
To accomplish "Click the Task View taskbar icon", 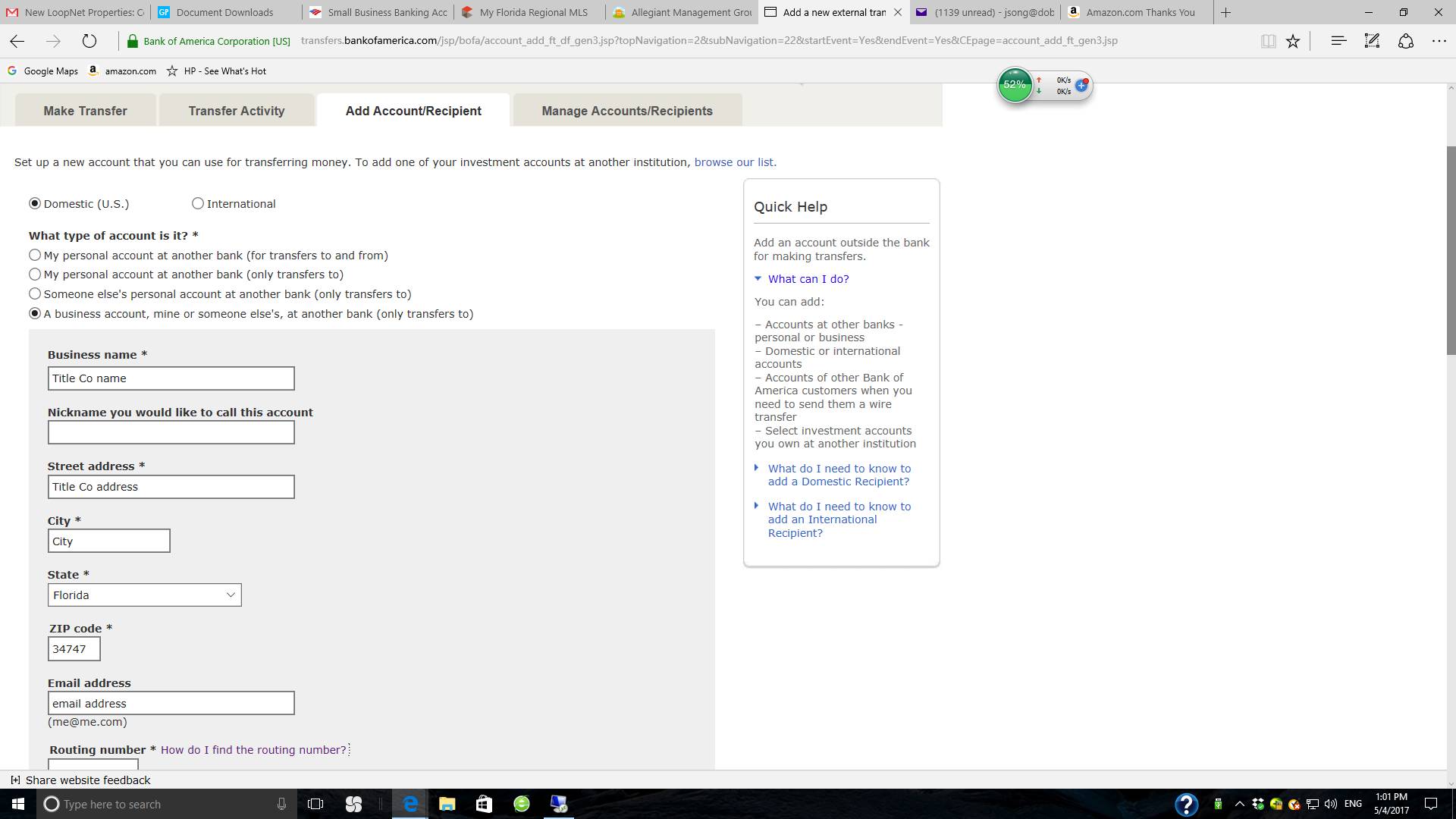I will [315, 804].
